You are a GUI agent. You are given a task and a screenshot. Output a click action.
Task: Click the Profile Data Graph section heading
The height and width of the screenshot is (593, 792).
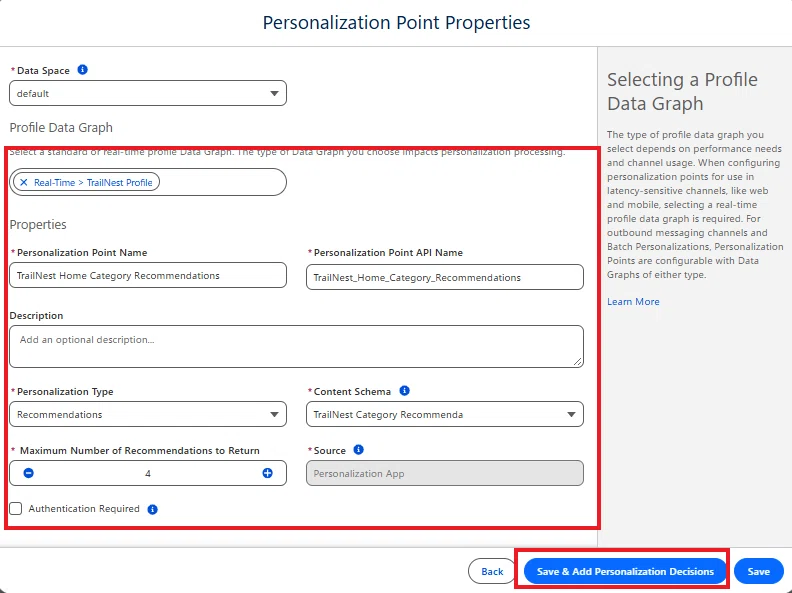61,127
